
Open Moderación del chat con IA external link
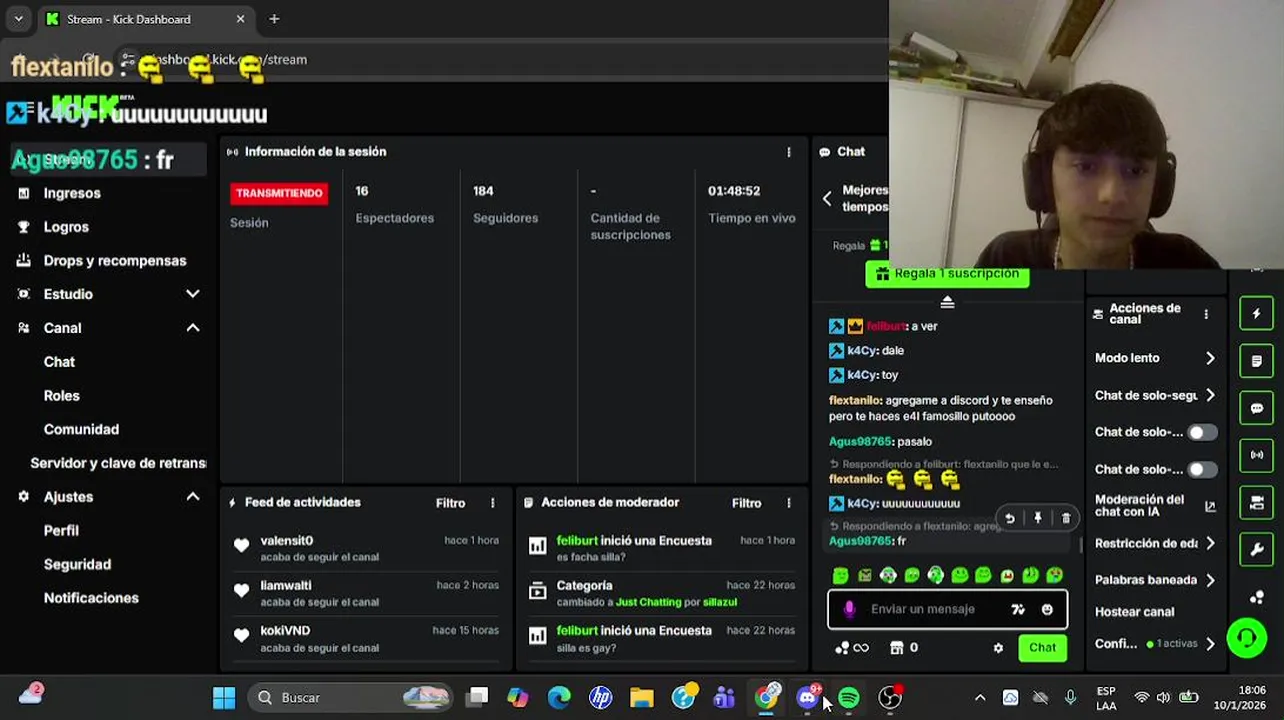1210,507
